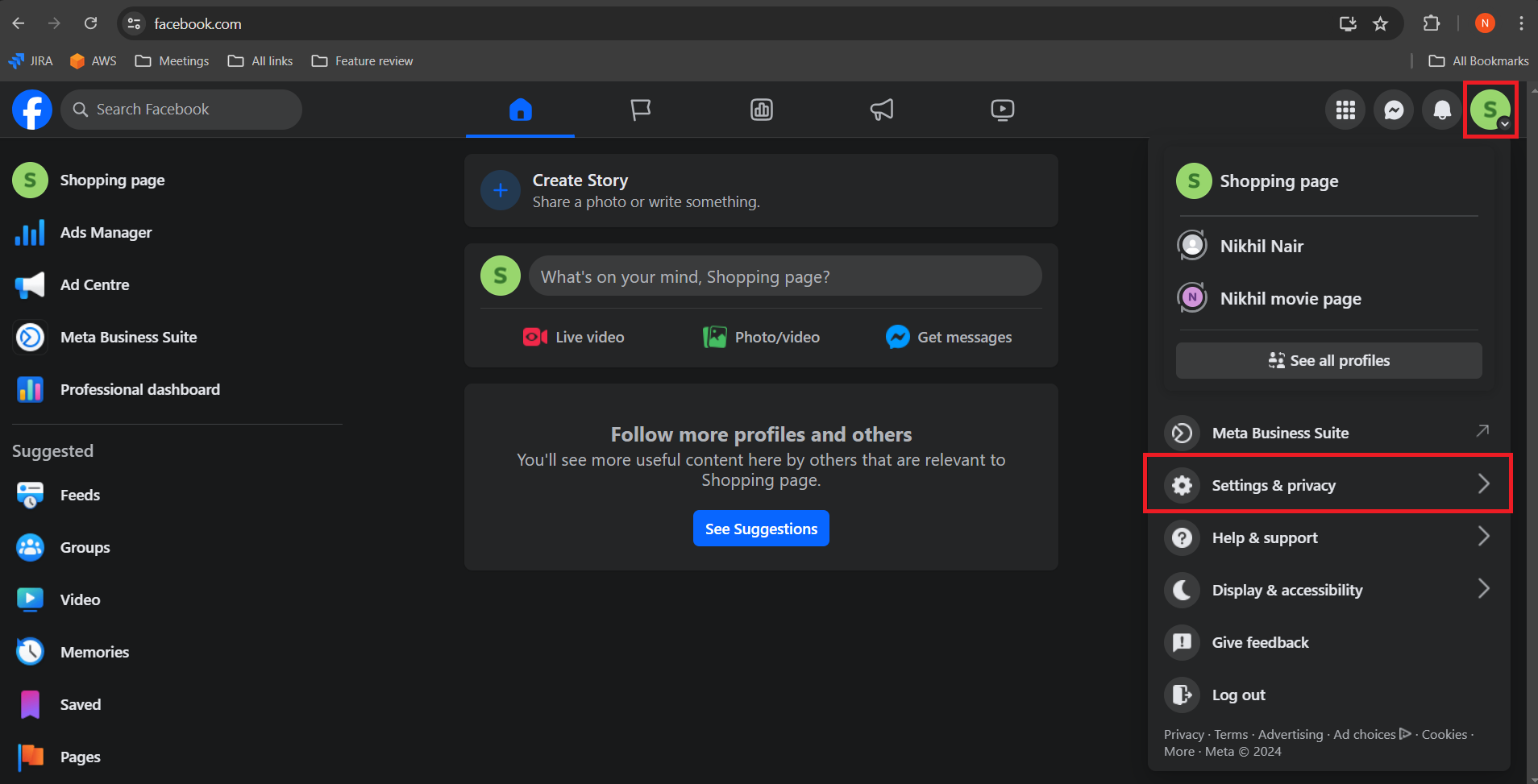Screen dimensions: 1538x784
Task: Open the Menu grid icon
Action: [x=1345, y=110]
